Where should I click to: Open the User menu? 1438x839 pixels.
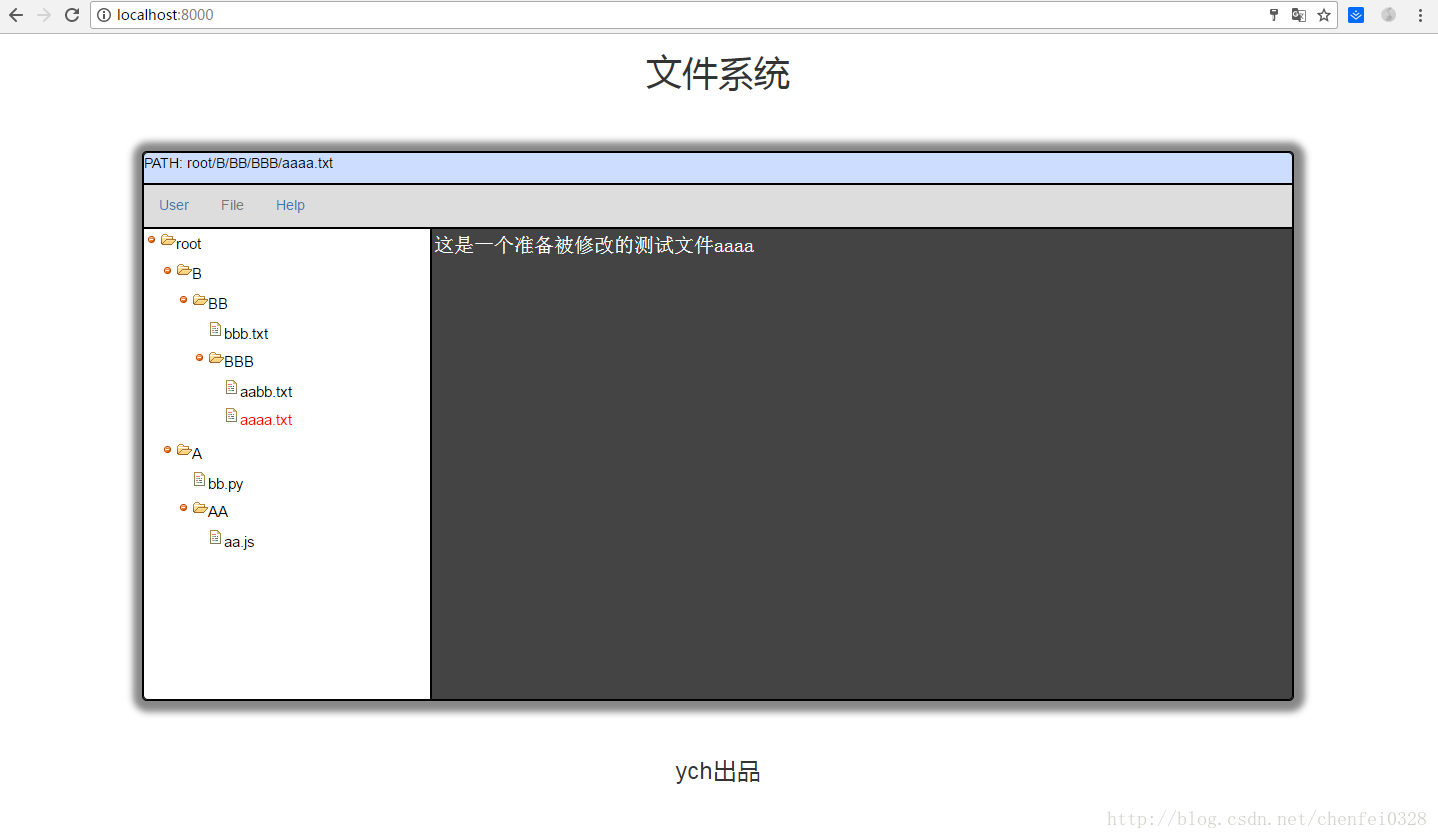tap(174, 205)
